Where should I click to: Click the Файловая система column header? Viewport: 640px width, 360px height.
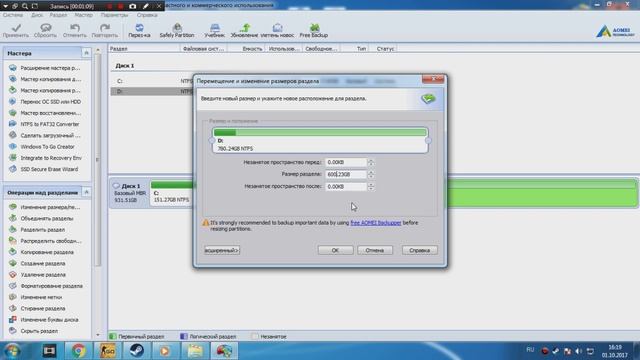[x=203, y=49]
